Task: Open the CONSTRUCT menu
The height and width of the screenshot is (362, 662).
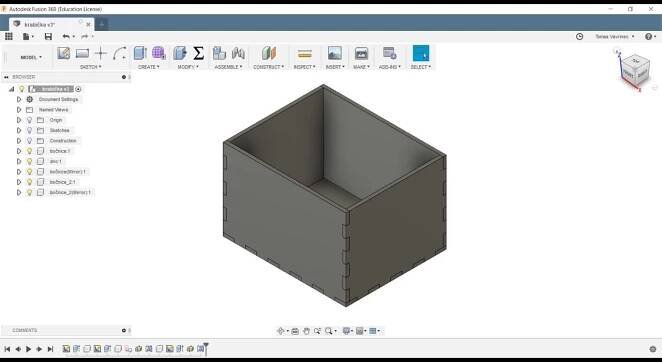Action: [x=269, y=67]
